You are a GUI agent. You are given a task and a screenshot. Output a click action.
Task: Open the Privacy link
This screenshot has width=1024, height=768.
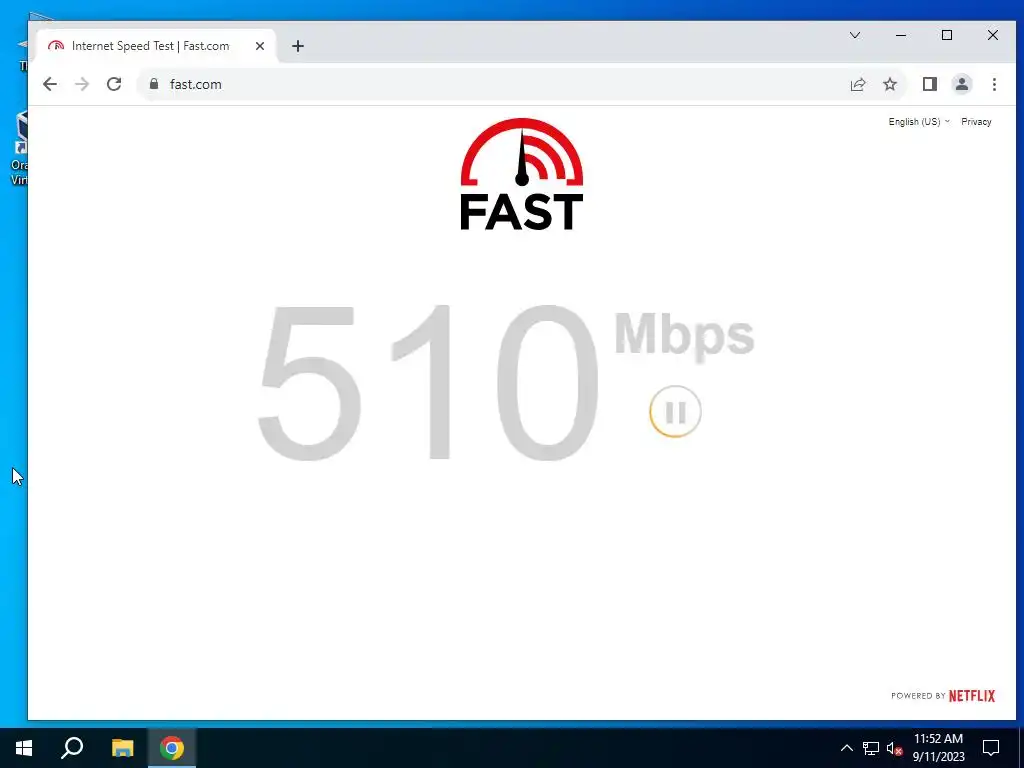[976, 121]
